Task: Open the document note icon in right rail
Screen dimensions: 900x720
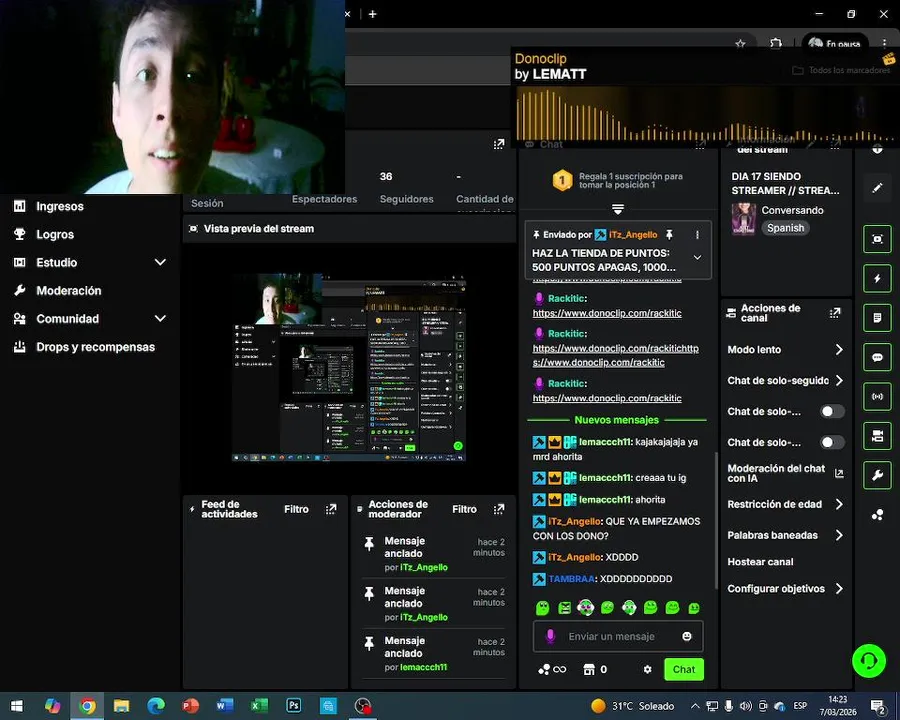Action: (x=877, y=318)
